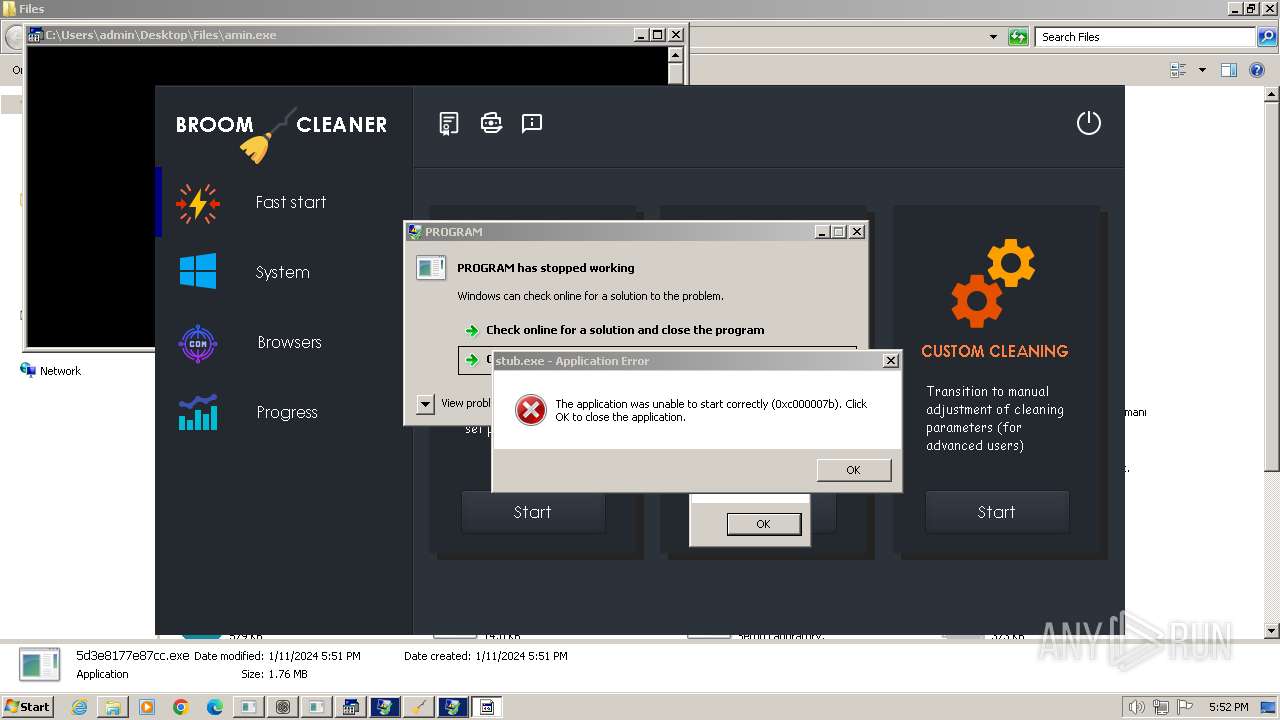Open the license document icon in Broom Cleaner header
1280x720 pixels.
point(449,123)
